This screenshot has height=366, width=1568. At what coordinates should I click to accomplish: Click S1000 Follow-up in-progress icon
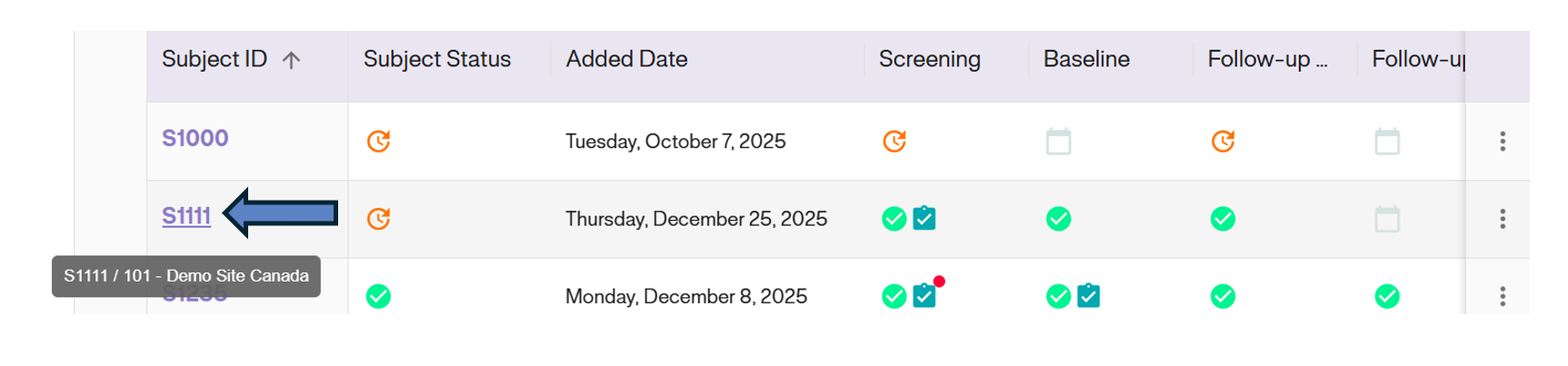coord(1223,142)
